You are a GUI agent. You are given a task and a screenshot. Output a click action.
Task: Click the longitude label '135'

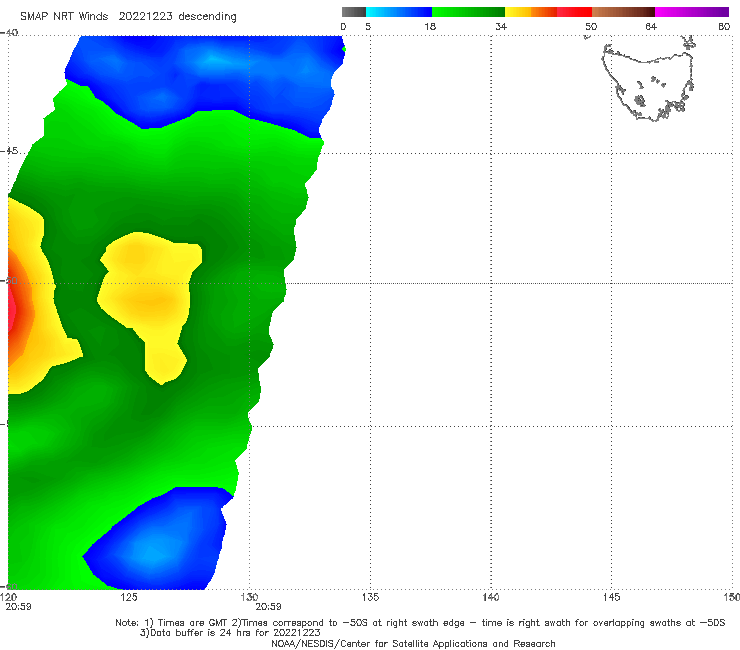(x=370, y=597)
